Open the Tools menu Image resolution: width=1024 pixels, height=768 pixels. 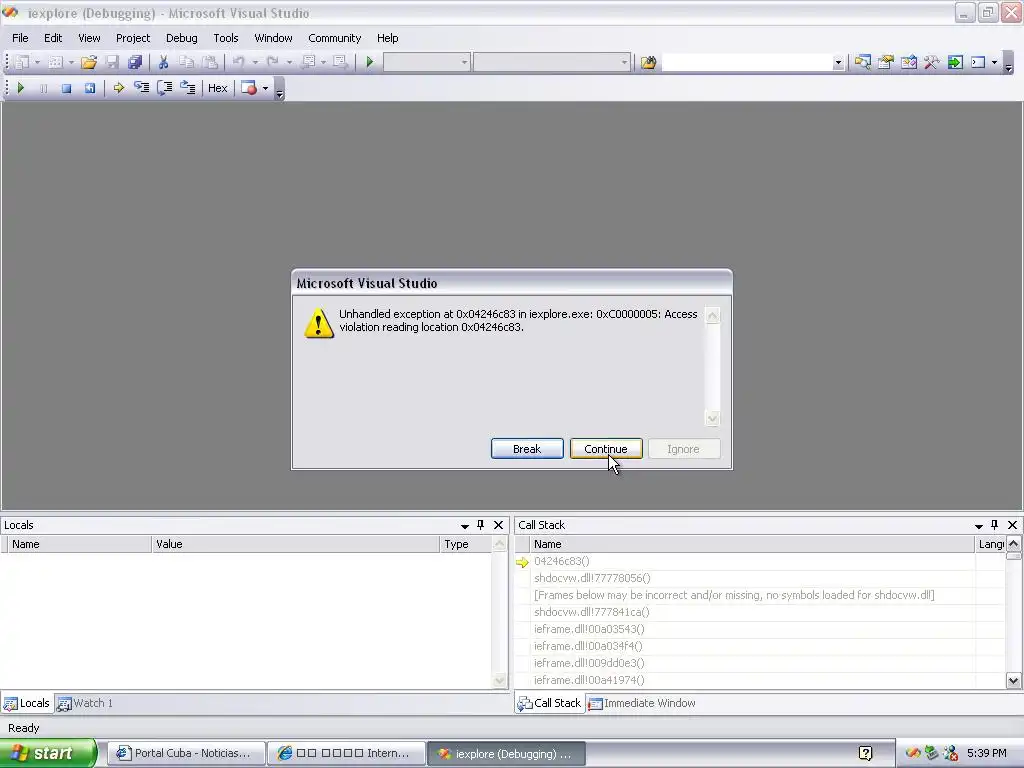pos(226,38)
